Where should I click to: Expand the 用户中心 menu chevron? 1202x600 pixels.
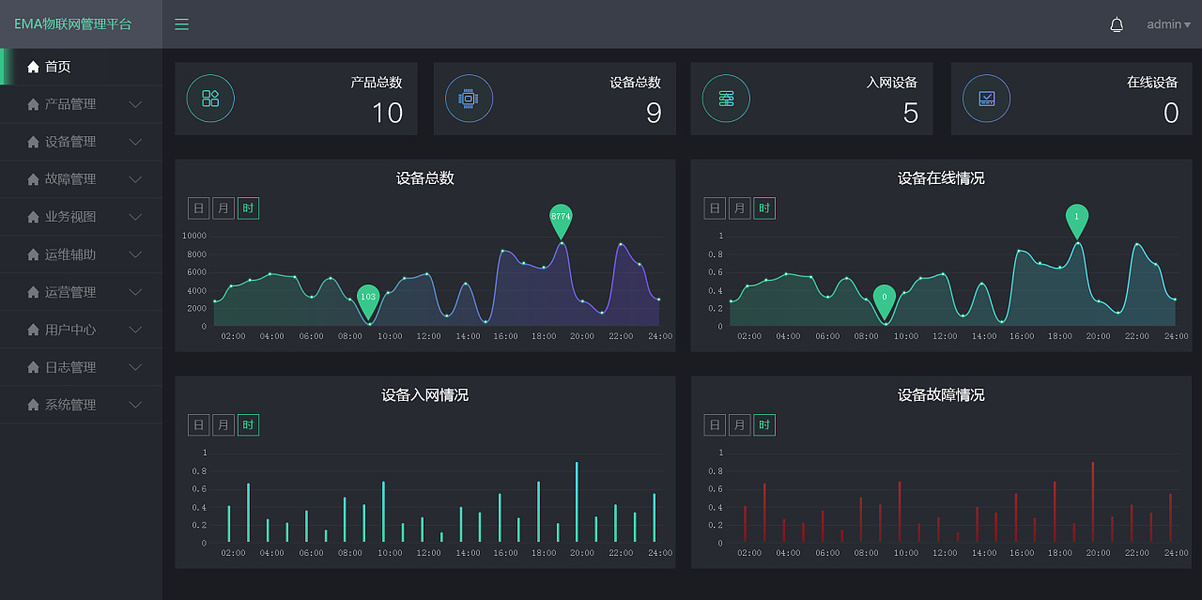(136, 330)
